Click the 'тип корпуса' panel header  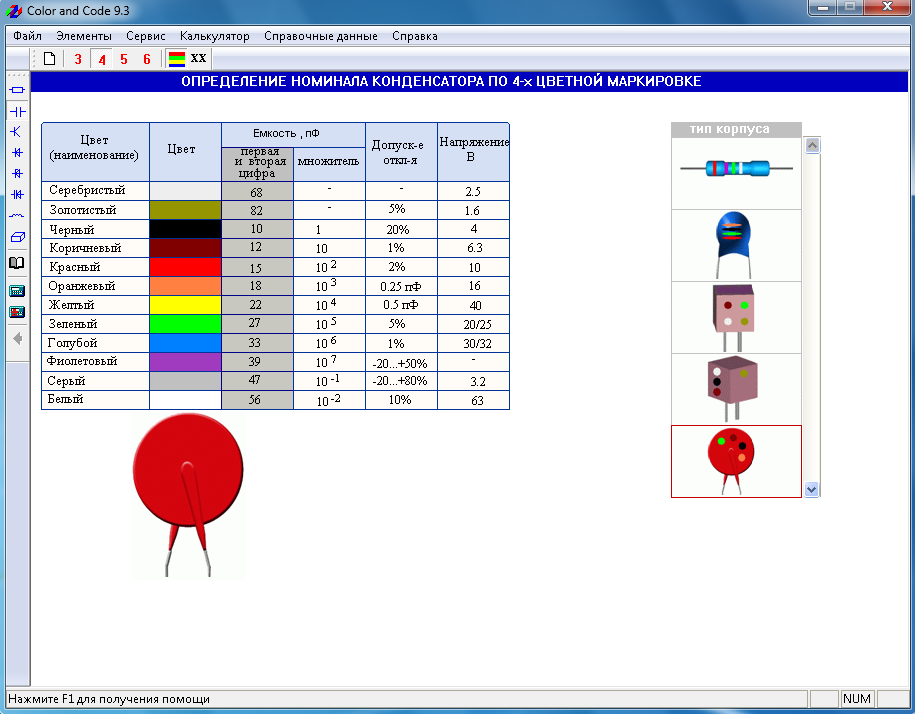(736, 130)
